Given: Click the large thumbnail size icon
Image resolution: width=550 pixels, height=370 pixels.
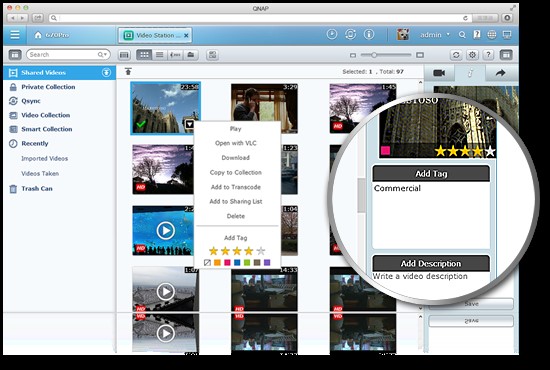Looking at the screenshot, I should (x=420, y=55).
